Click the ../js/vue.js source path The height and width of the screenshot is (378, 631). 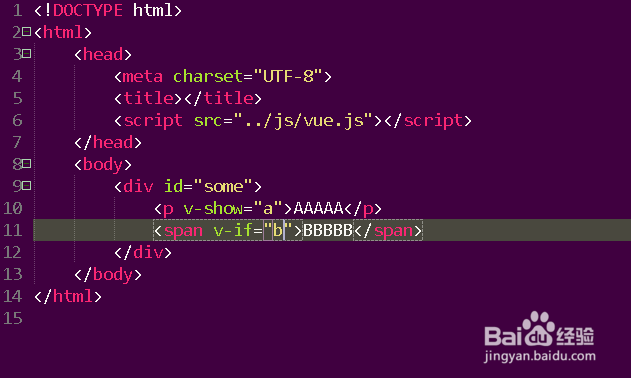[x=304, y=120]
